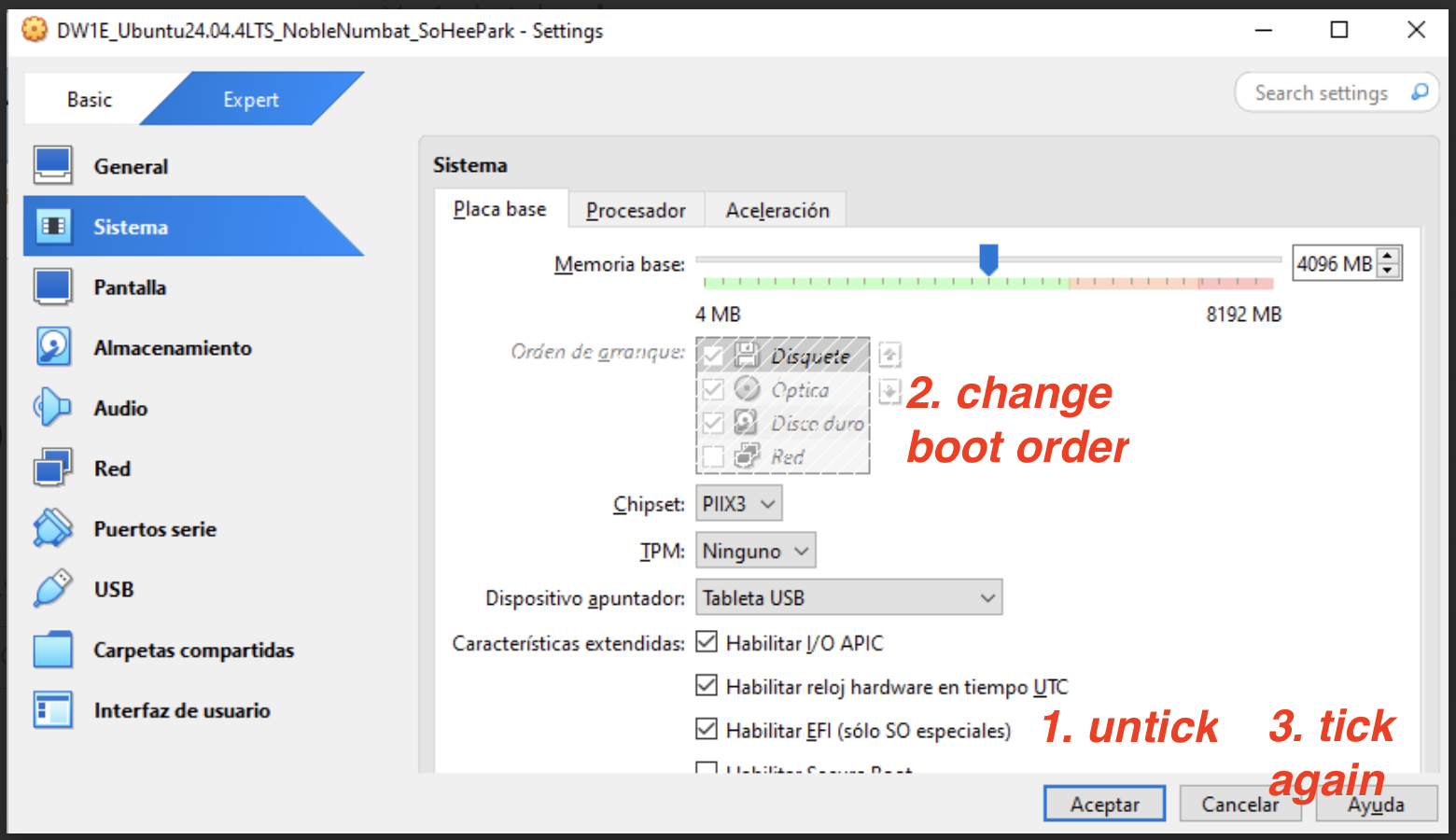Click the memory slider green zone

tap(886, 282)
